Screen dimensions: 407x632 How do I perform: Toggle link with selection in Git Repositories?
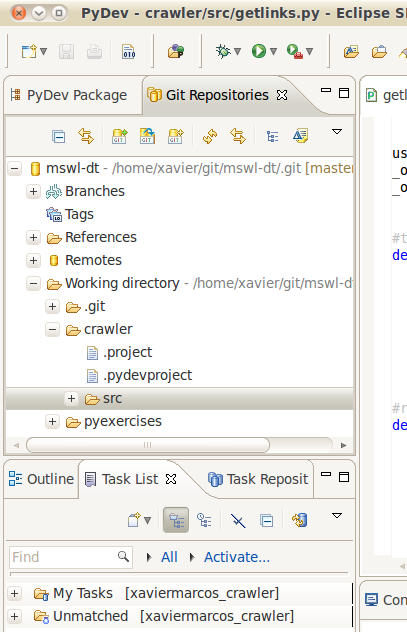pyautogui.click(x=86, y=136)
